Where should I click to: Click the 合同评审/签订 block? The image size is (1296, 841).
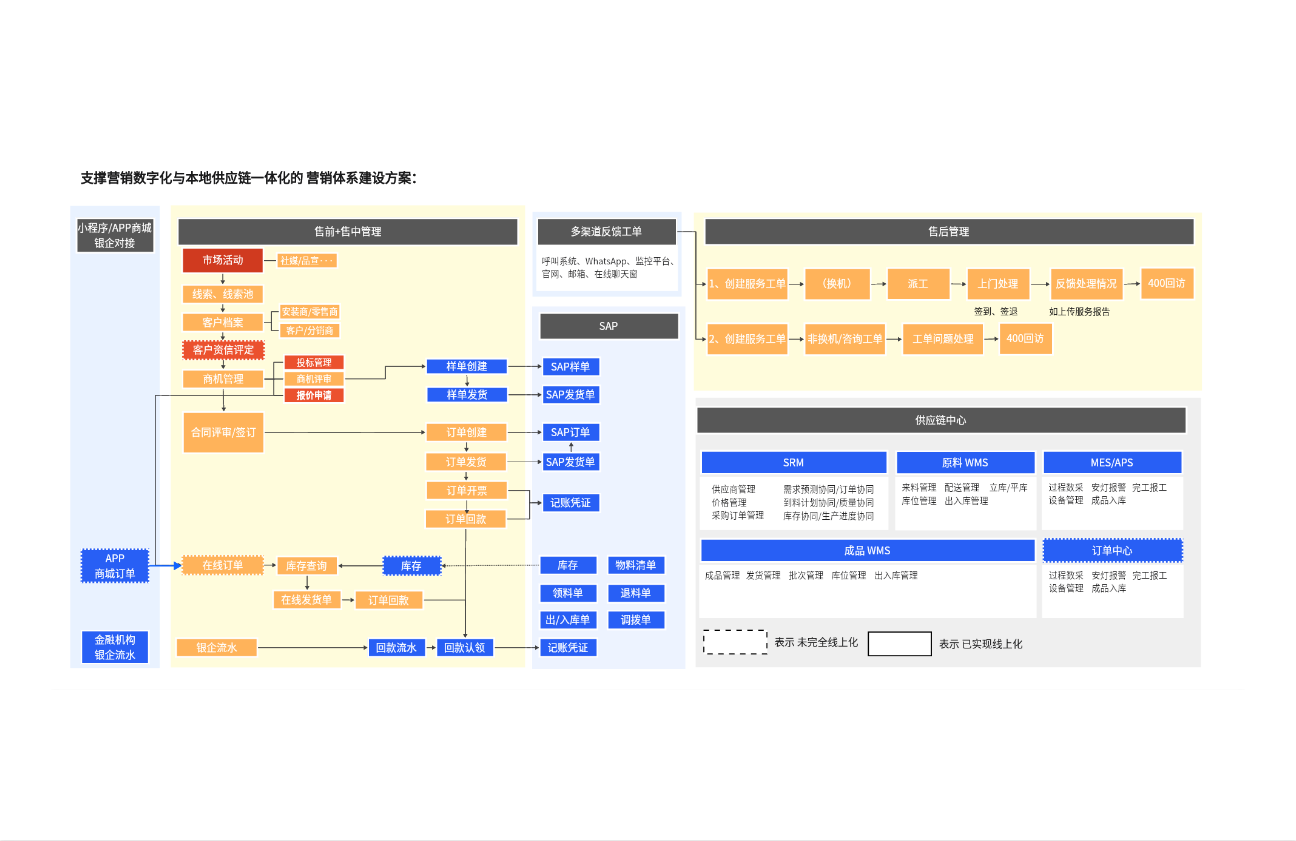pos(222,433)
